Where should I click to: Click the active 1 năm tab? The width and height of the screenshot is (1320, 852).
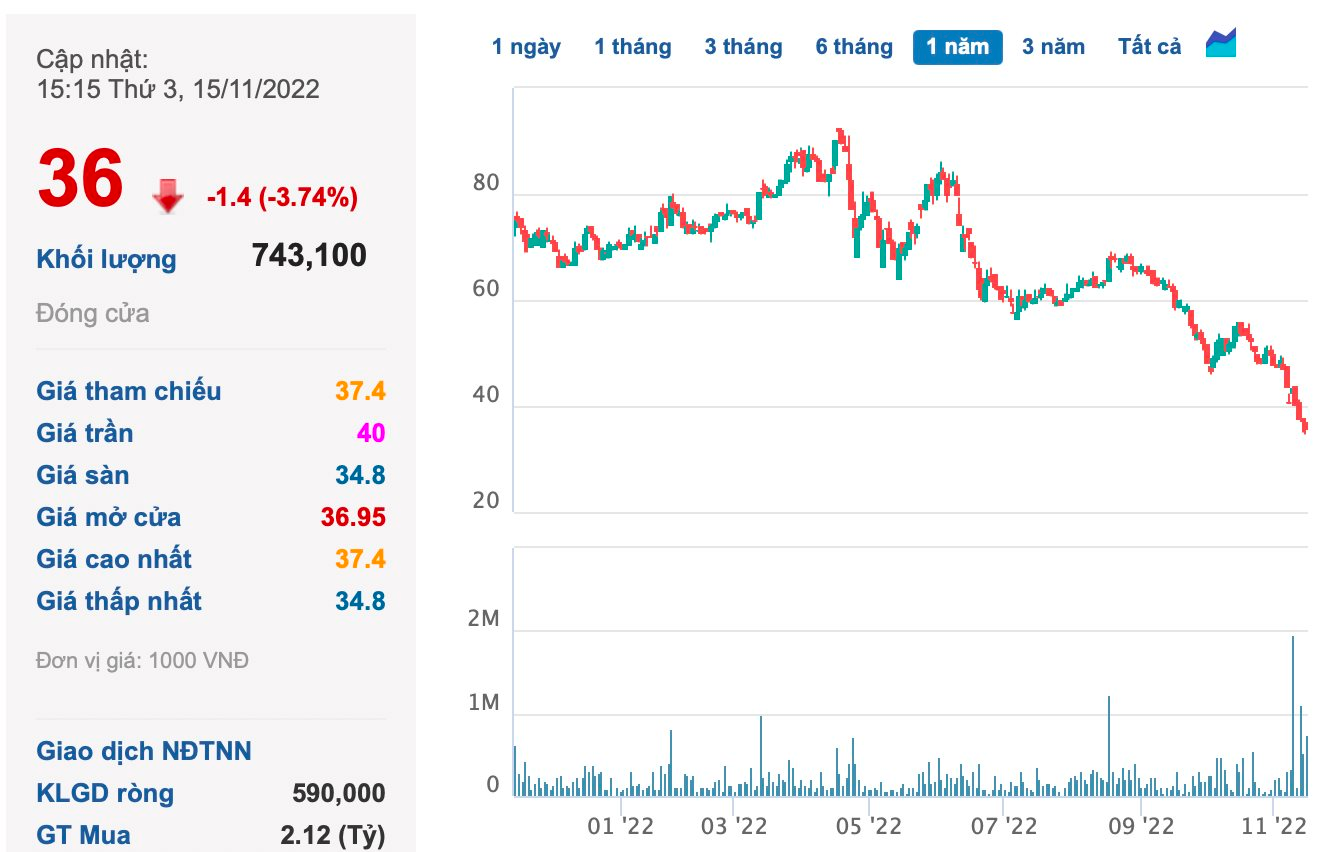click(957, 47)
